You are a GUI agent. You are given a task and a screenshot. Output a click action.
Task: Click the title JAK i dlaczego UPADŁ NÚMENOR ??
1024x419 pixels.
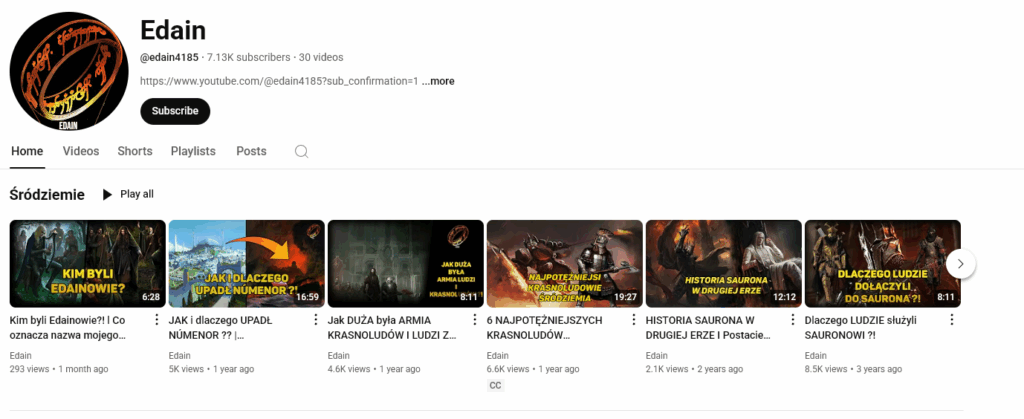[x=221, y=328]
